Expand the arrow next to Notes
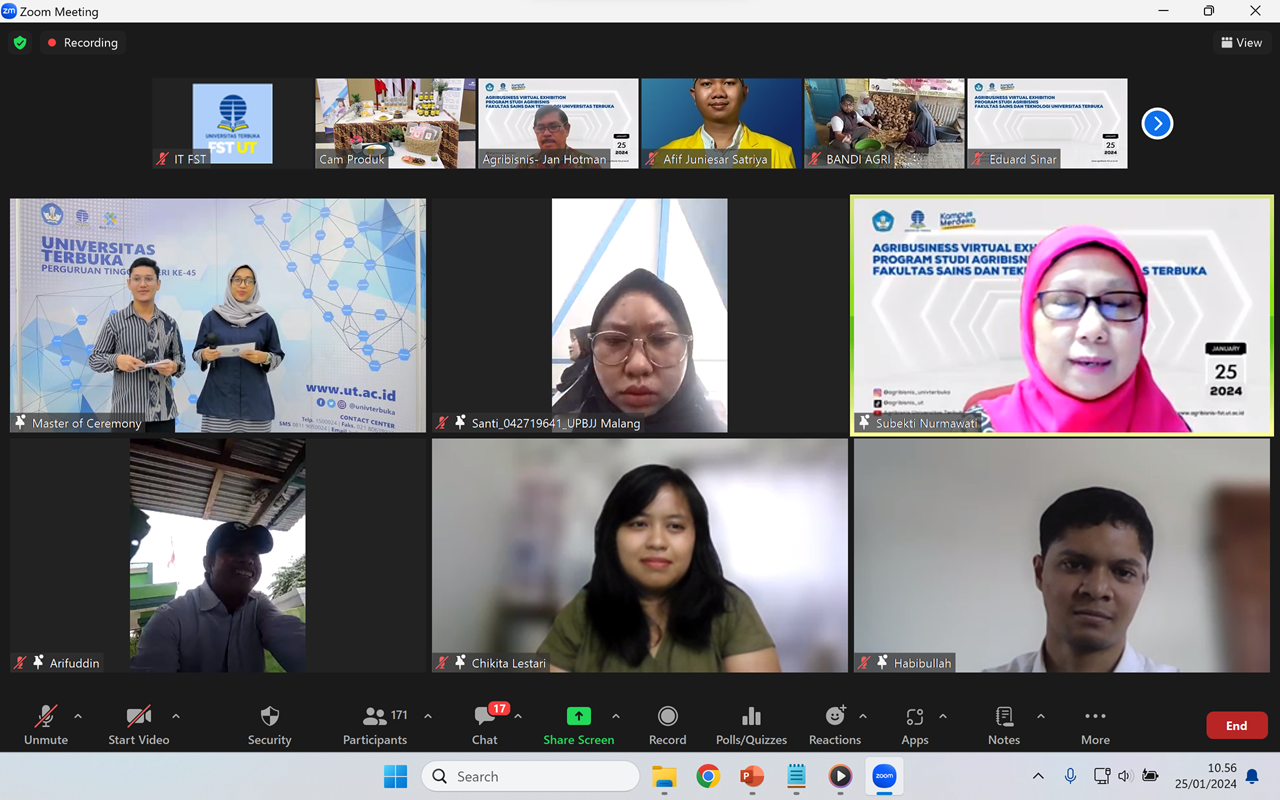Image resolution: width=1280 pixels, height=800 pixels. point(1041,716)
